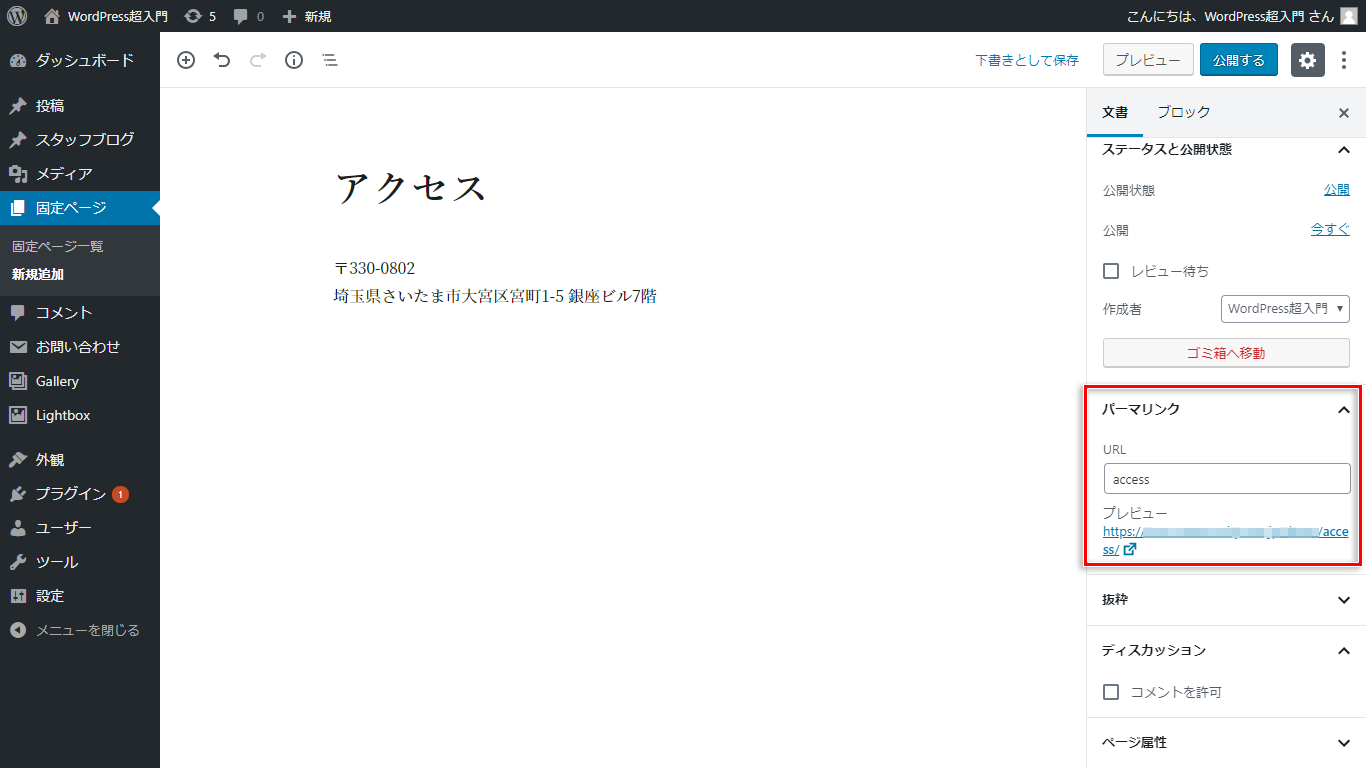Collapse the パーマリンク panel
Image resolution: width=1366 pixels, height=768 pixels.
coord(1343,409)
